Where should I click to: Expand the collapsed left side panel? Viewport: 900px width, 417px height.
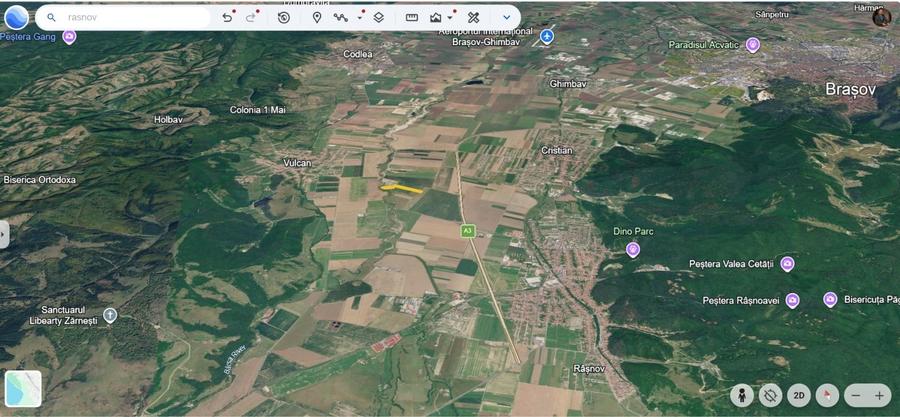[4, 234]
